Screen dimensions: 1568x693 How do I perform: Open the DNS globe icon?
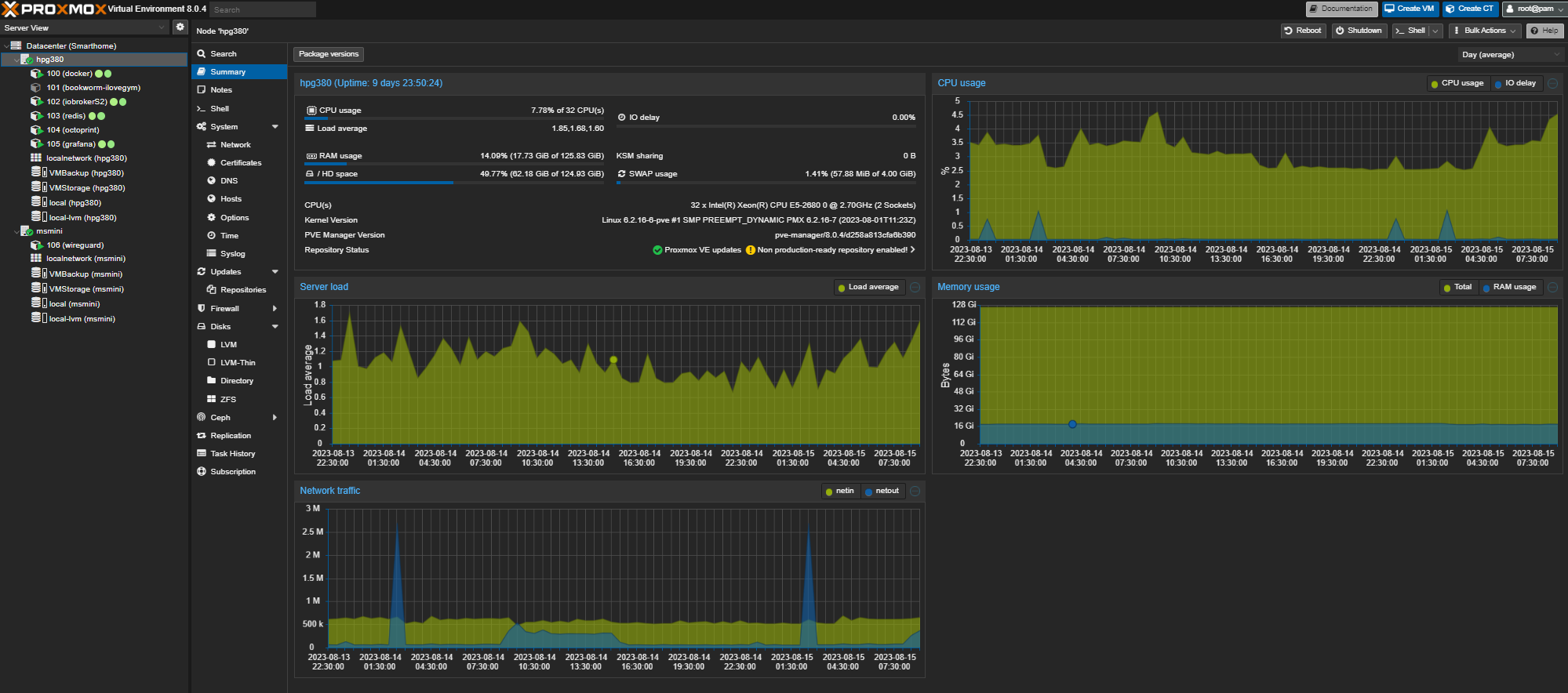click(211, 180)
